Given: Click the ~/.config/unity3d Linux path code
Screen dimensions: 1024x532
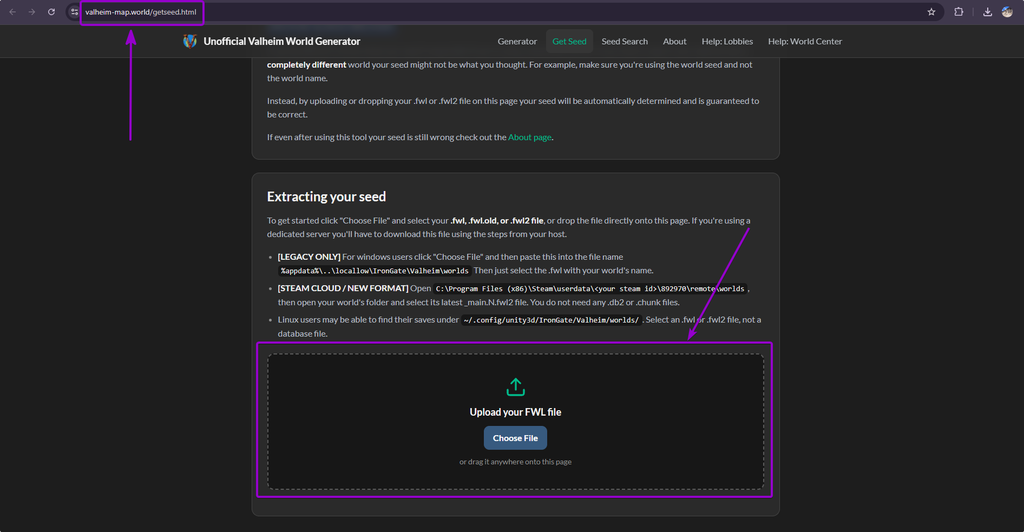Looking at the screenshot, I should [551, 320].
